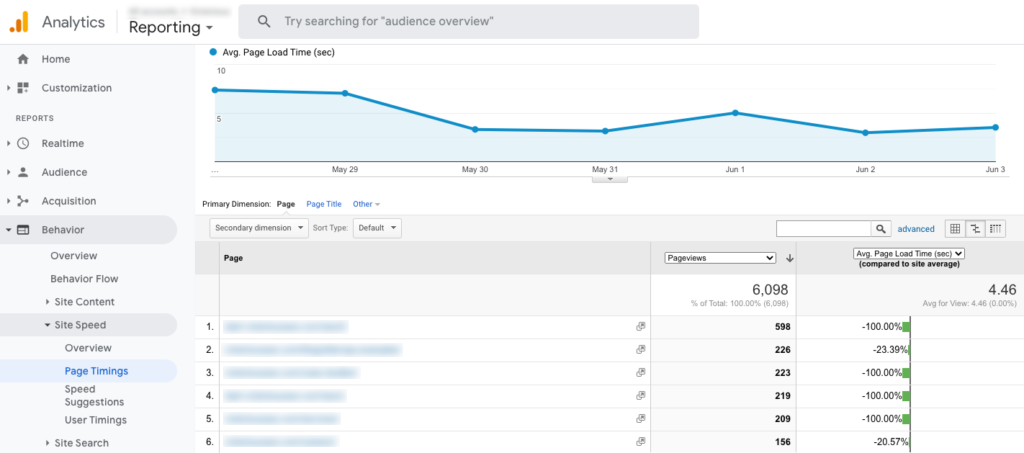1024x453 pixels.
Task: Click the advanced filter link
Action: pos(915,229)
